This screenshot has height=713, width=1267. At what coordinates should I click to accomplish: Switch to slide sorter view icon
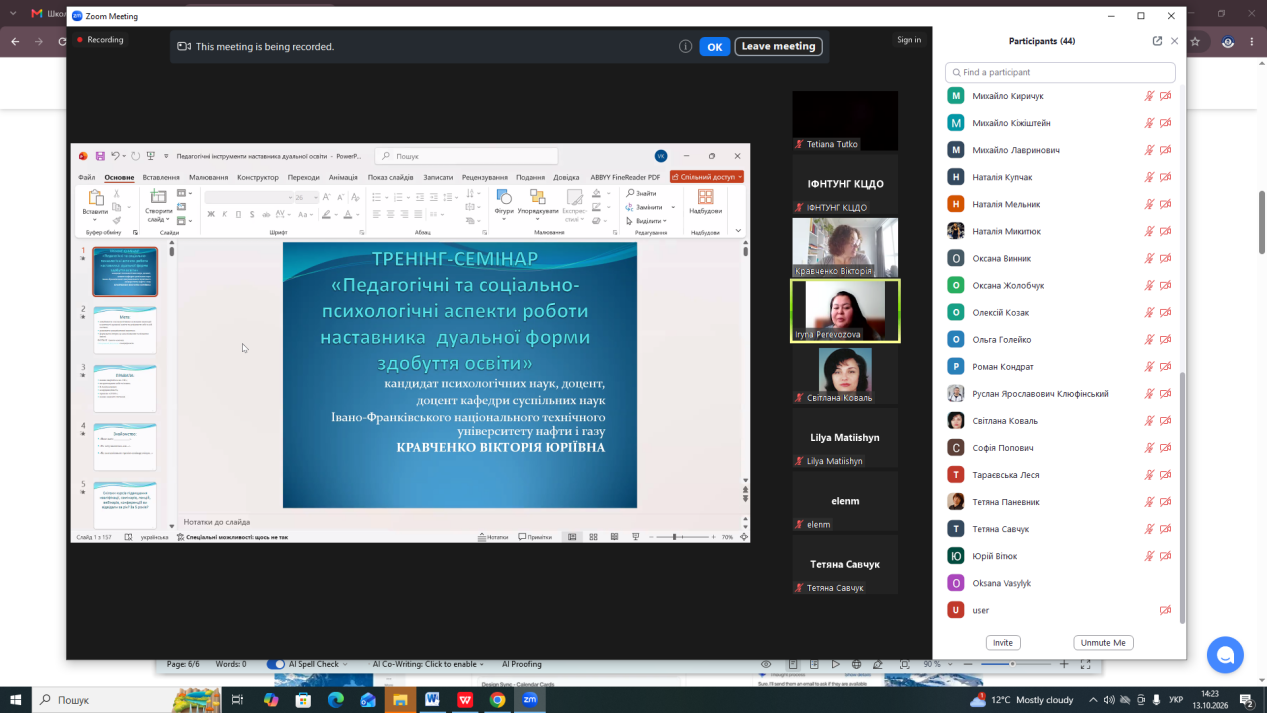pos(593,537)
